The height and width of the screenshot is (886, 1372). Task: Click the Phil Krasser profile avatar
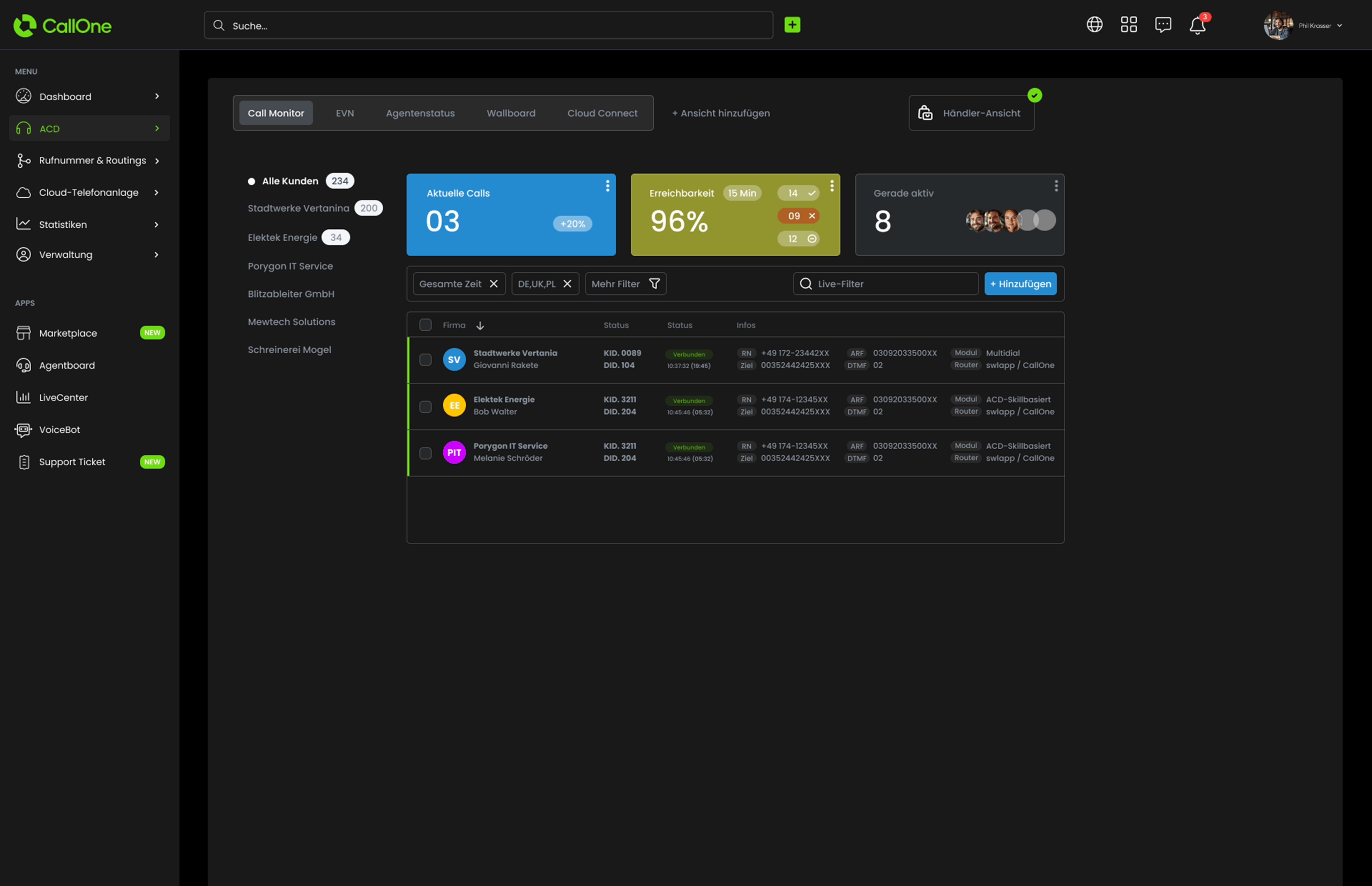point(1278,25)
